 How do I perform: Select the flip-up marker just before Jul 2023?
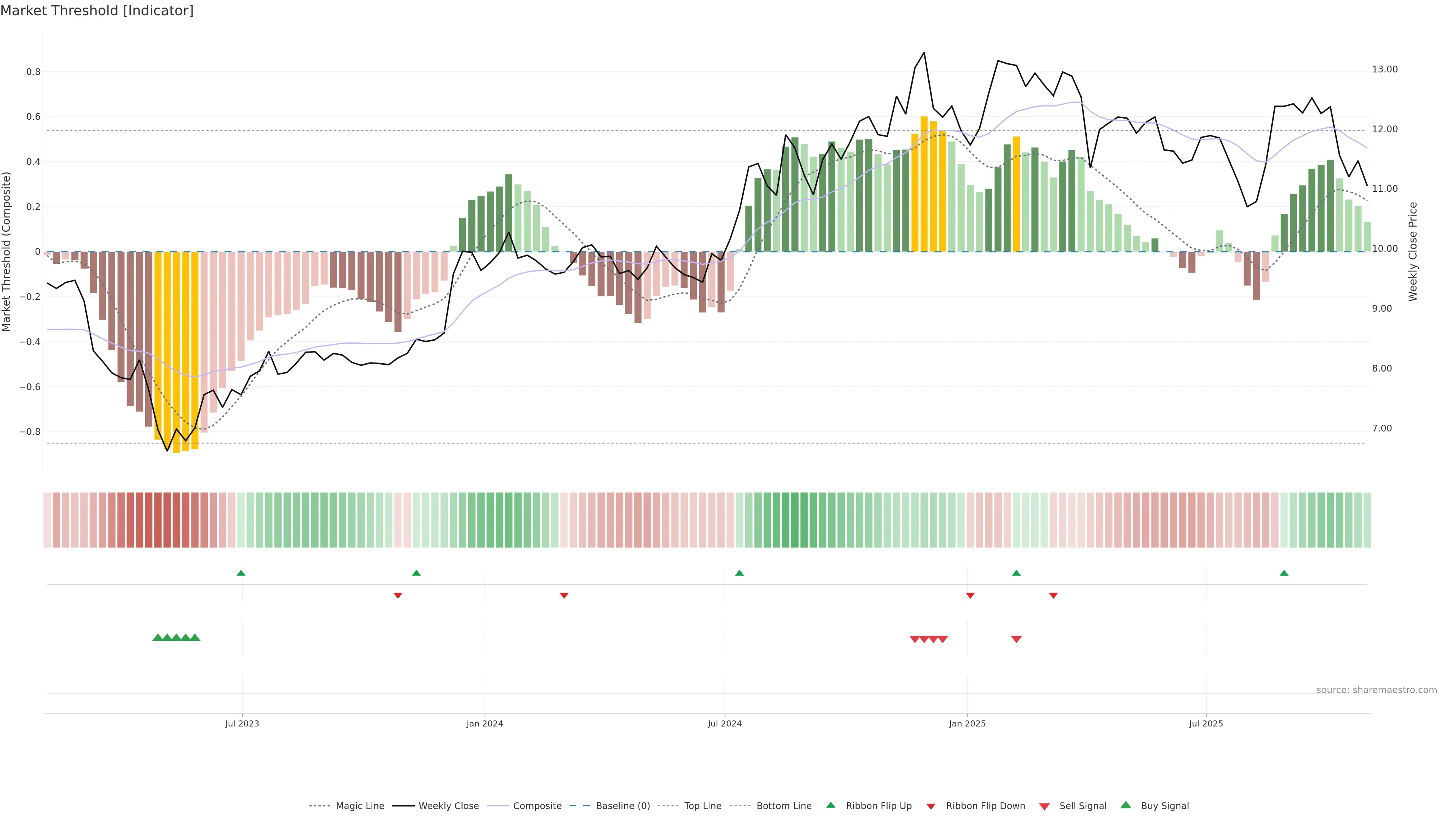[x=241, y=573]
